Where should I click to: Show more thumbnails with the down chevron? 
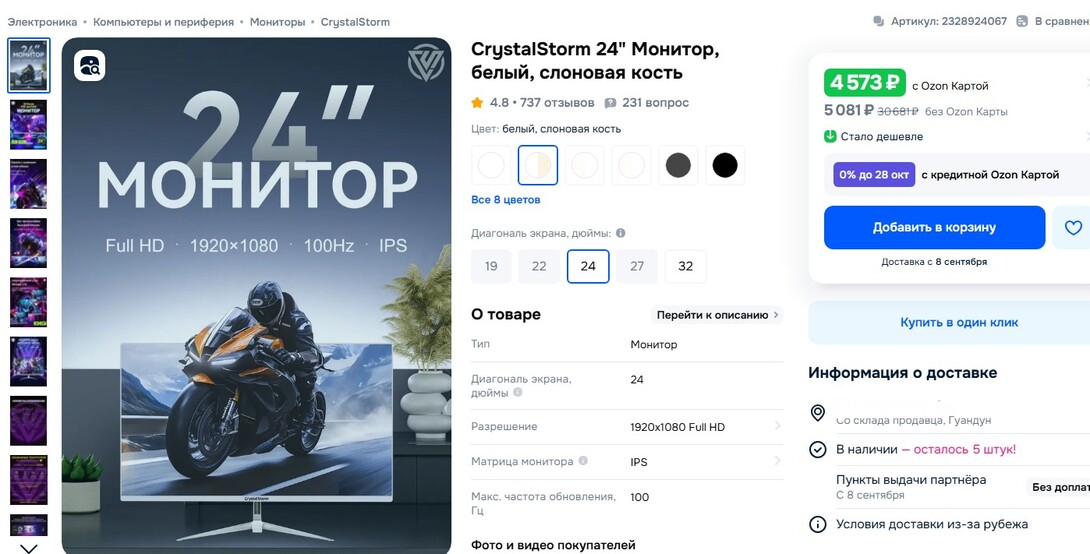(x=29, y=548)
